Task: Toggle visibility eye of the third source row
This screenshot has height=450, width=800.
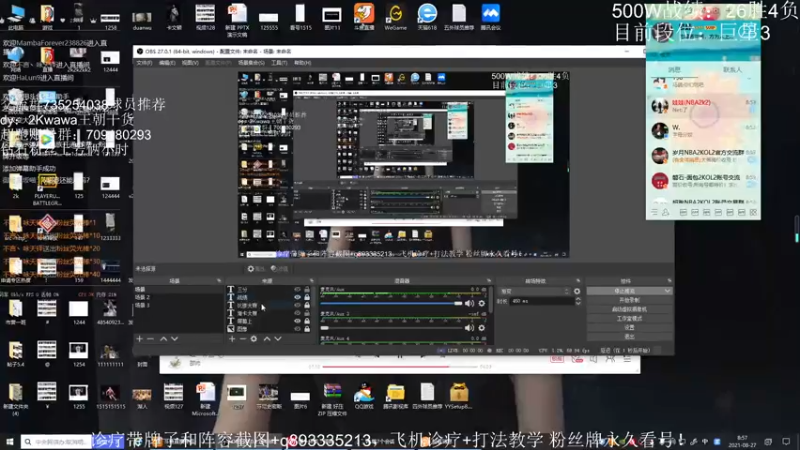Action: 297,305
